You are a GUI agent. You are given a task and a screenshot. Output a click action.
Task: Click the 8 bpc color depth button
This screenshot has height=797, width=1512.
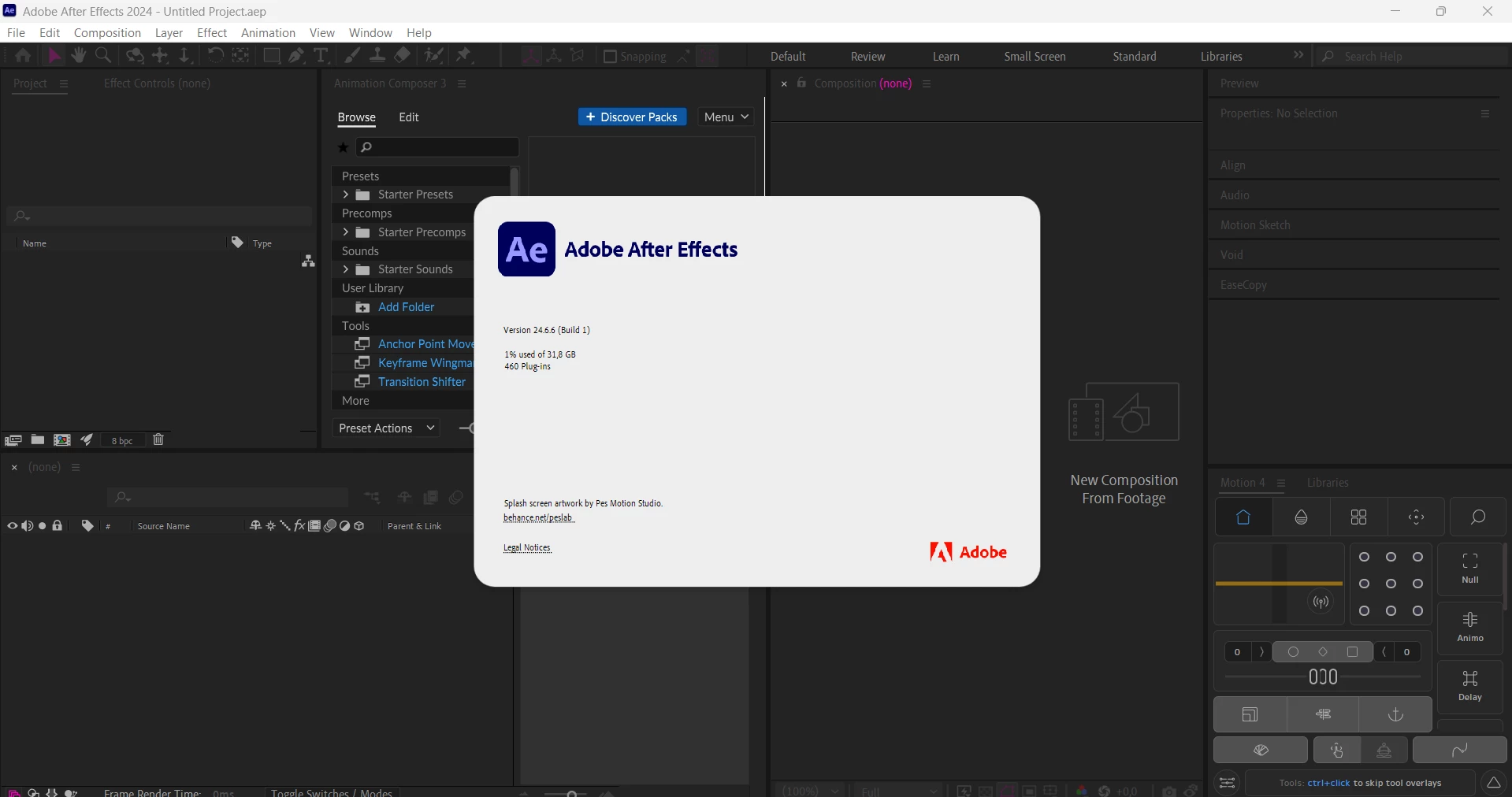tap(122, 440)
